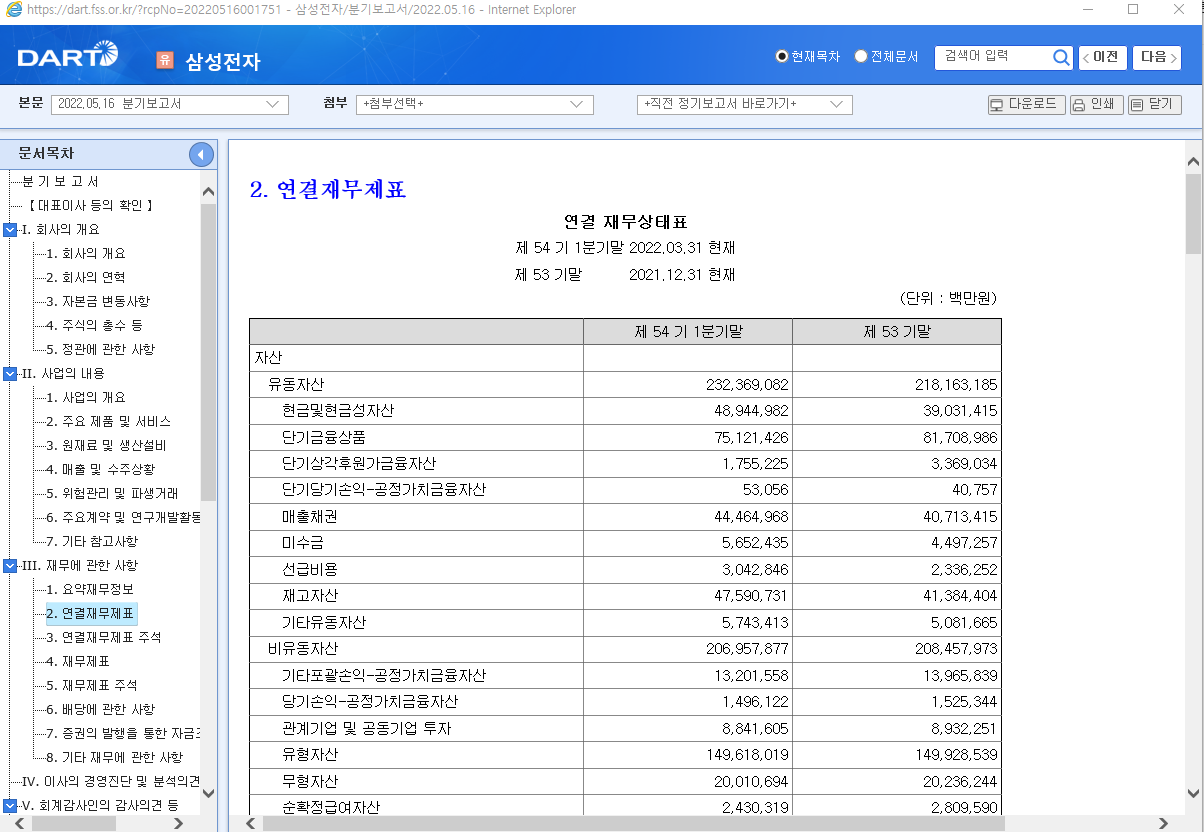Click the document horizontal scroll right arrow
Viewport: 1204px width, 832px height.
(1162, 823)
